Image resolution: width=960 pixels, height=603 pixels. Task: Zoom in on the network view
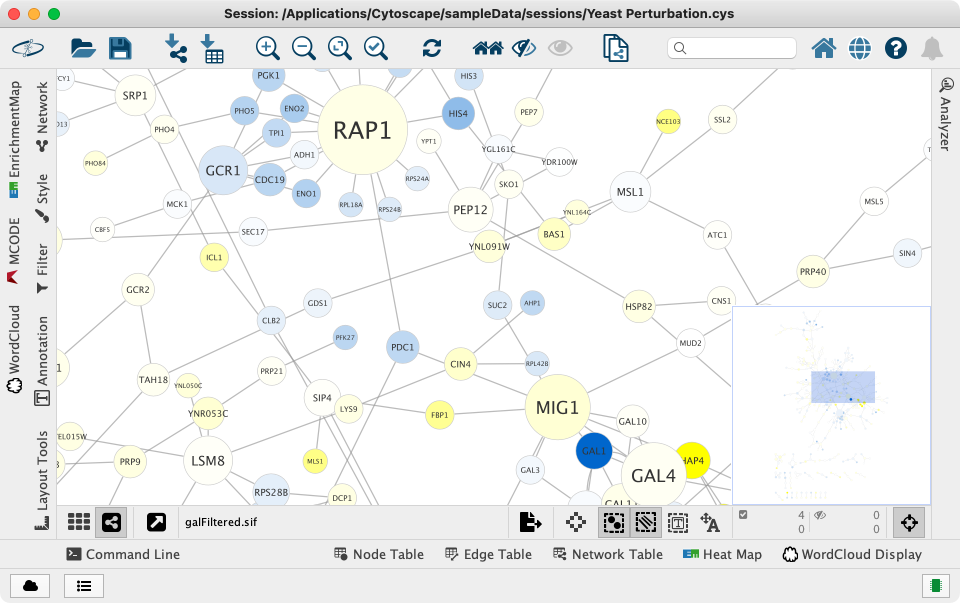[267, 48]
